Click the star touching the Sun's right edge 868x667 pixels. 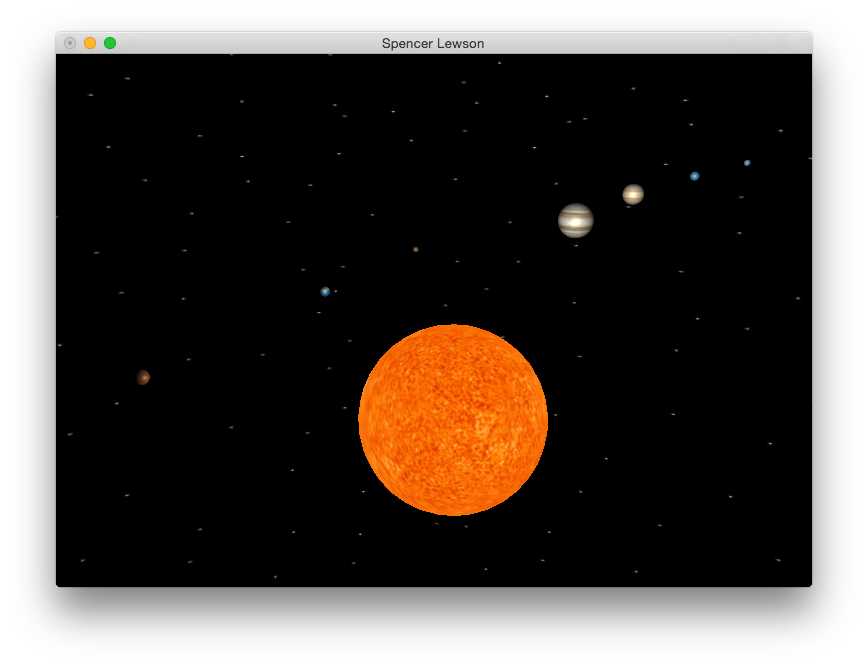click(x=555, y=415)
